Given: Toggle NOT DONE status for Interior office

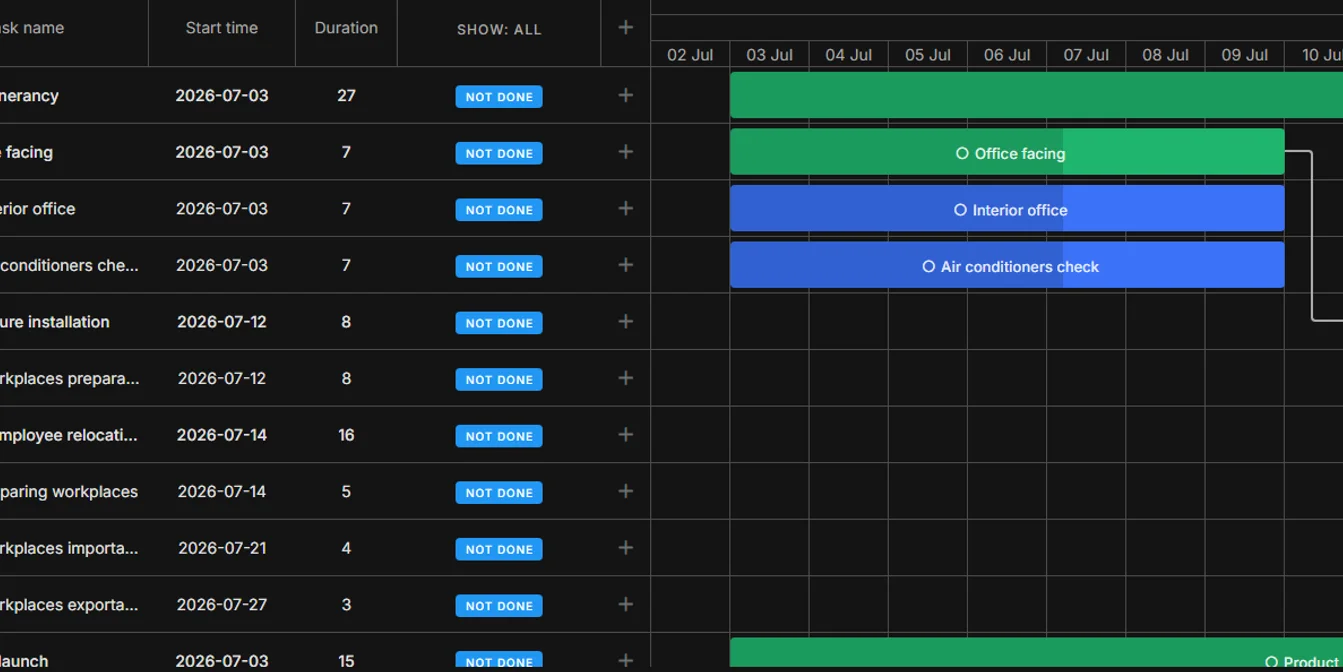Looking at the screenshot, I should click(x=499, y=210).
